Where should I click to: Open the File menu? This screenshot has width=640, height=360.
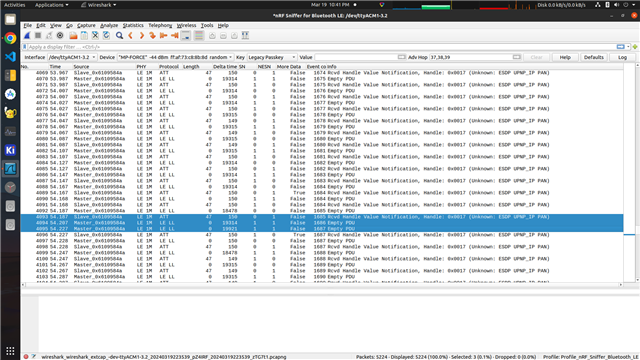tap(27, 25)
